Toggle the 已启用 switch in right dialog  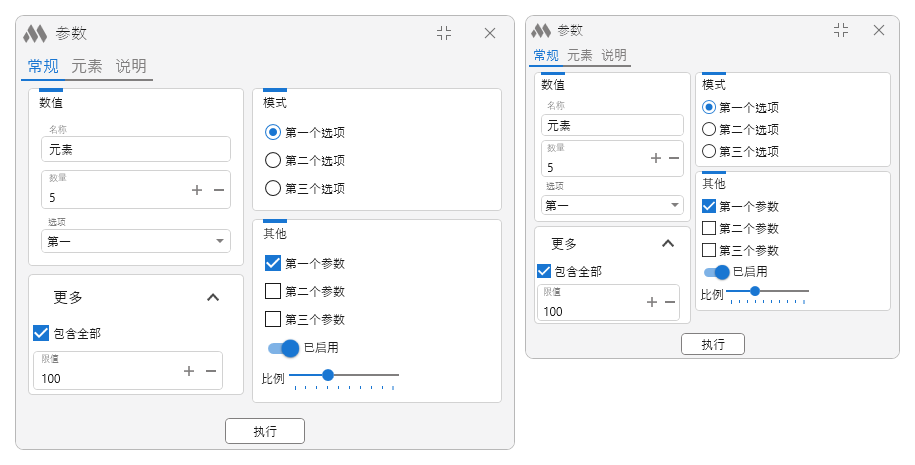(x=717, y=272)
